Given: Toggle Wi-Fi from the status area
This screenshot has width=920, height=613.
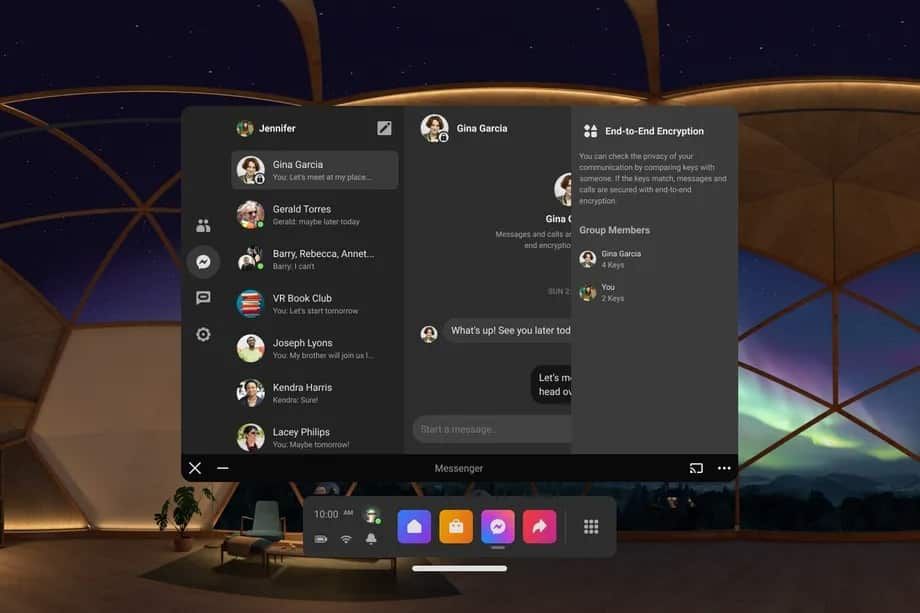Looking at the screenshot, I should pyautogui.click(x=345, y=538).
